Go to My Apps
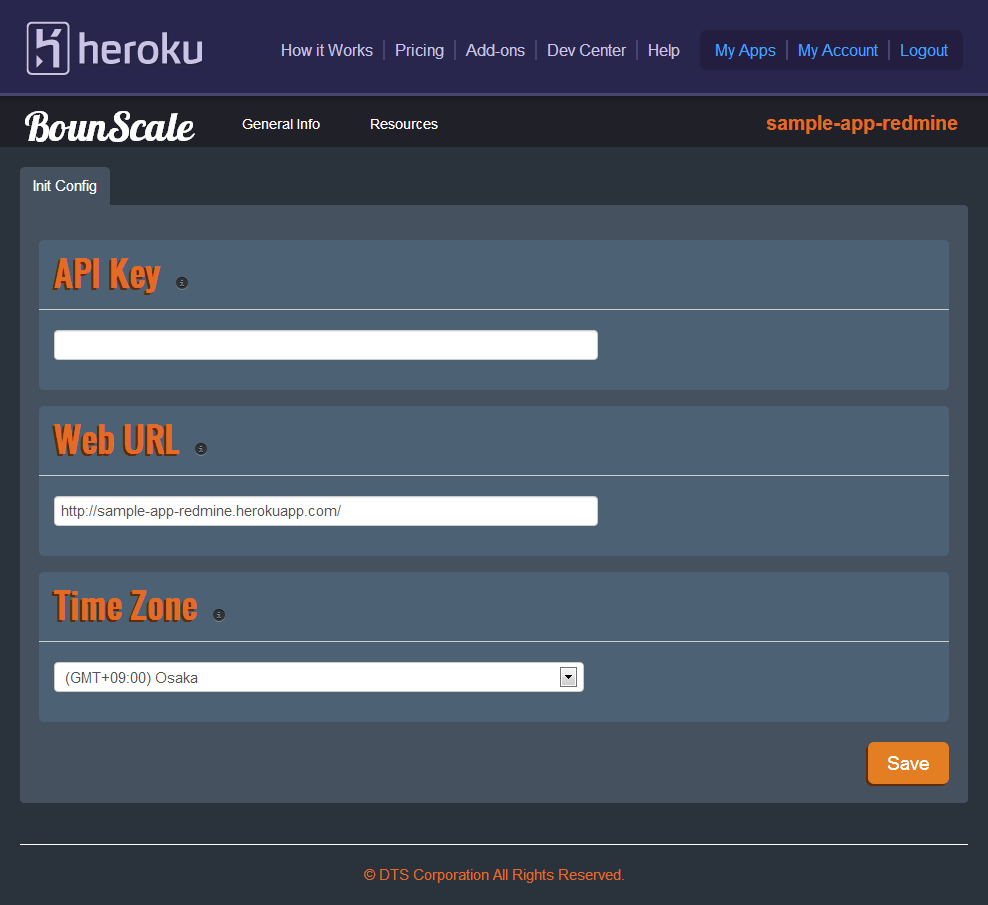The width and height of the screenshot is (988, 905). point(745,50)
